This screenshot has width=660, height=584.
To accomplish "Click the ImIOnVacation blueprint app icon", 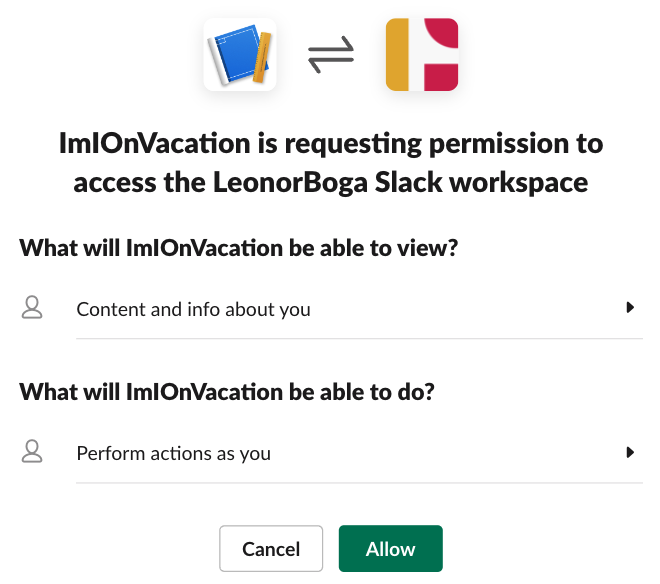I will pos(240,54).
